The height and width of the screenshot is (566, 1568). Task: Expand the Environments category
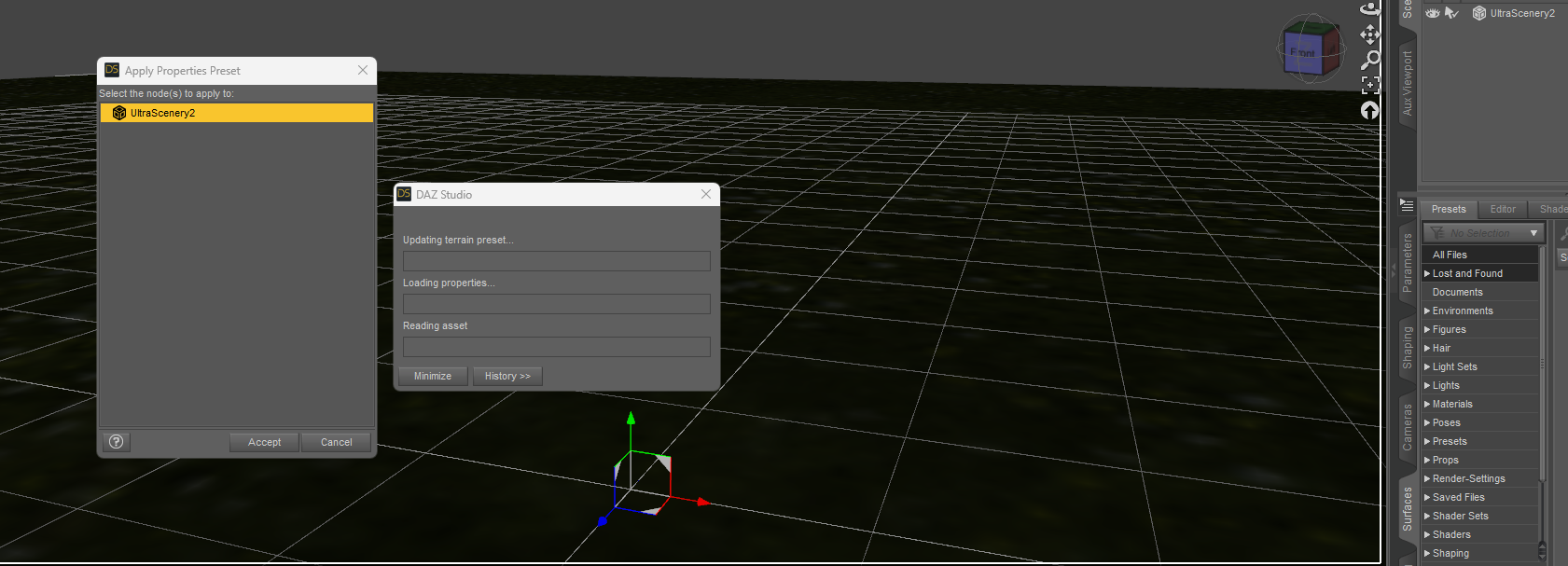coord(1427,311)
